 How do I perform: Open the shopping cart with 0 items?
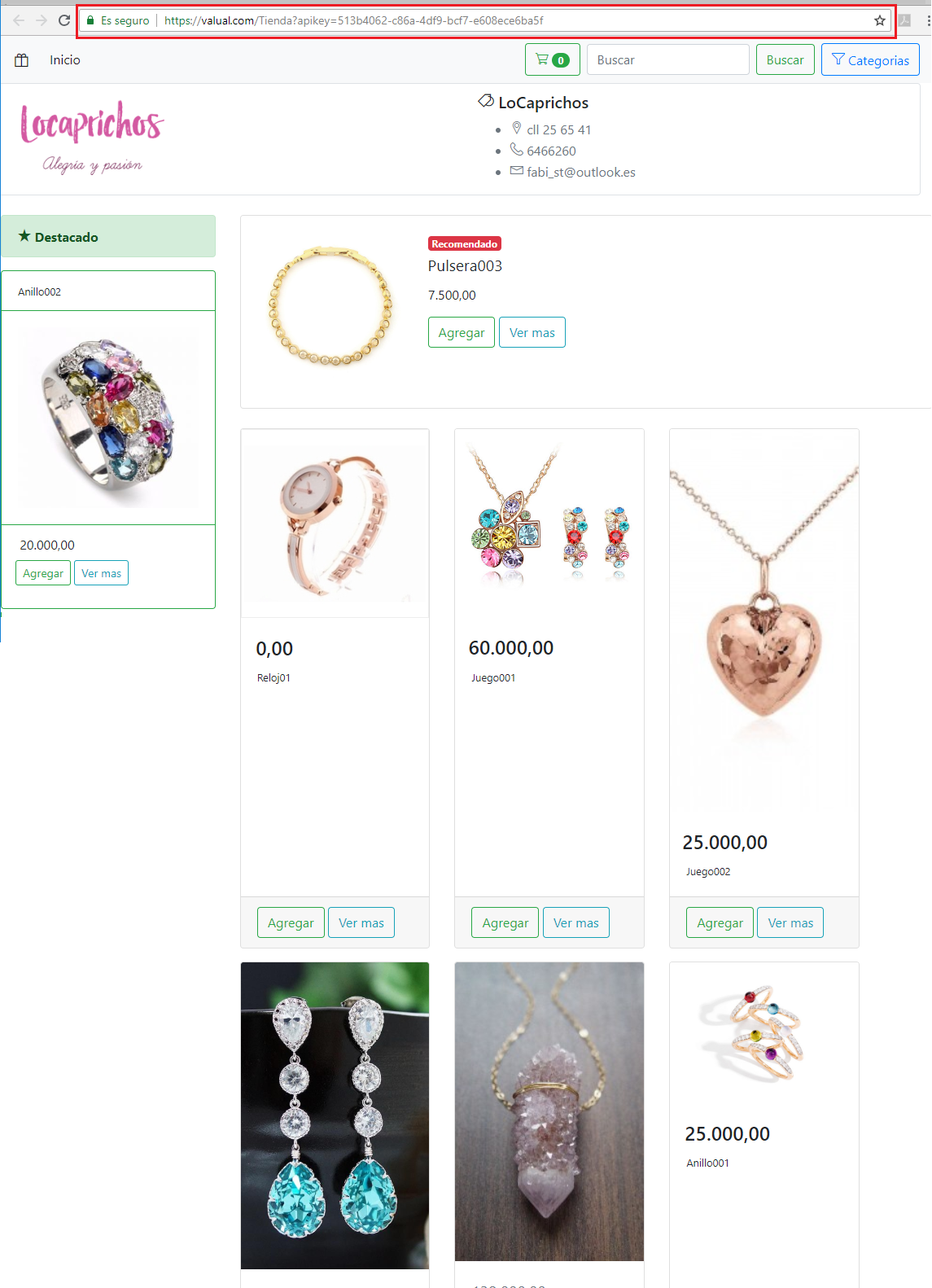coord(552,59)
